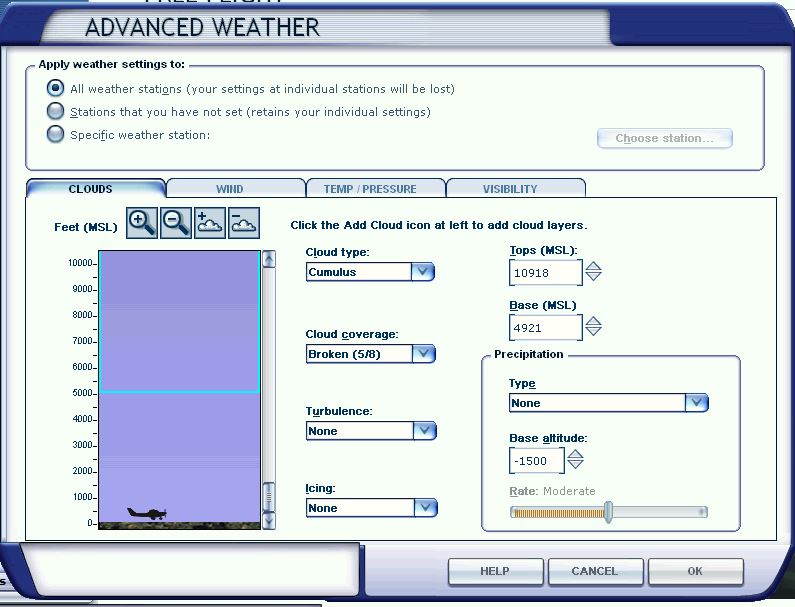
Task: Select 'All weather stations' radio button
Action: tap(55, 88)
